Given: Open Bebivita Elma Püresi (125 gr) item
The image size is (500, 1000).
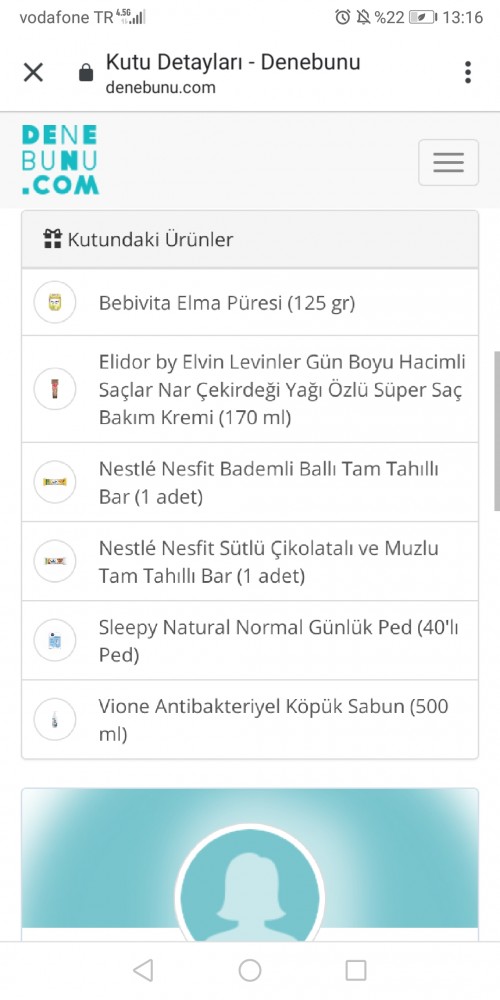Looking at the screenshot, I should tap(226, 303).
